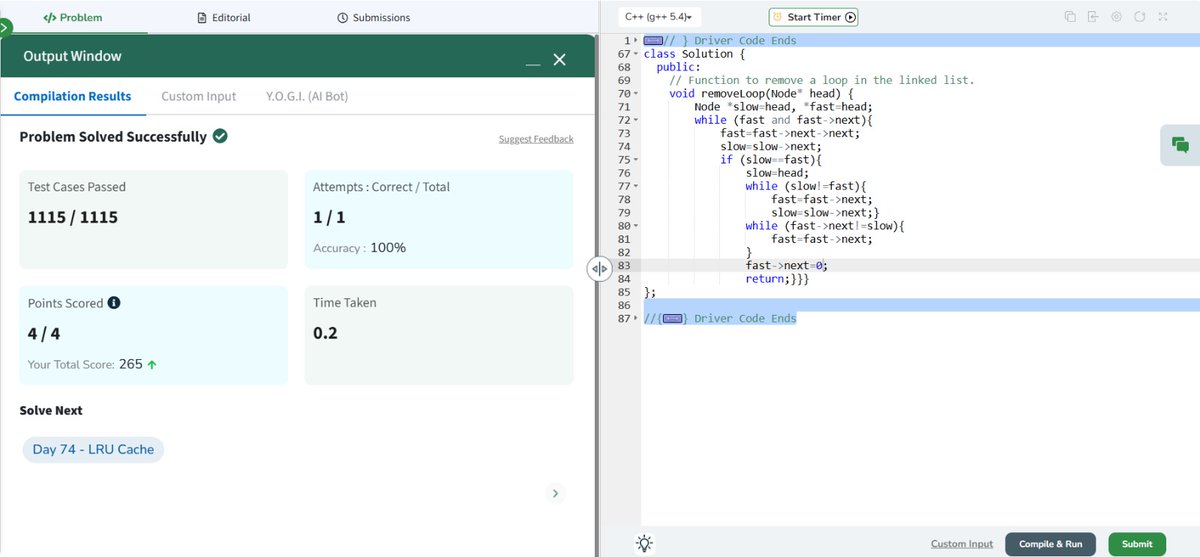Click the alarm clock icon in Start Timer
This screenshot has height=557, width=1200.
pyautogui.click(x=777, y=17)
